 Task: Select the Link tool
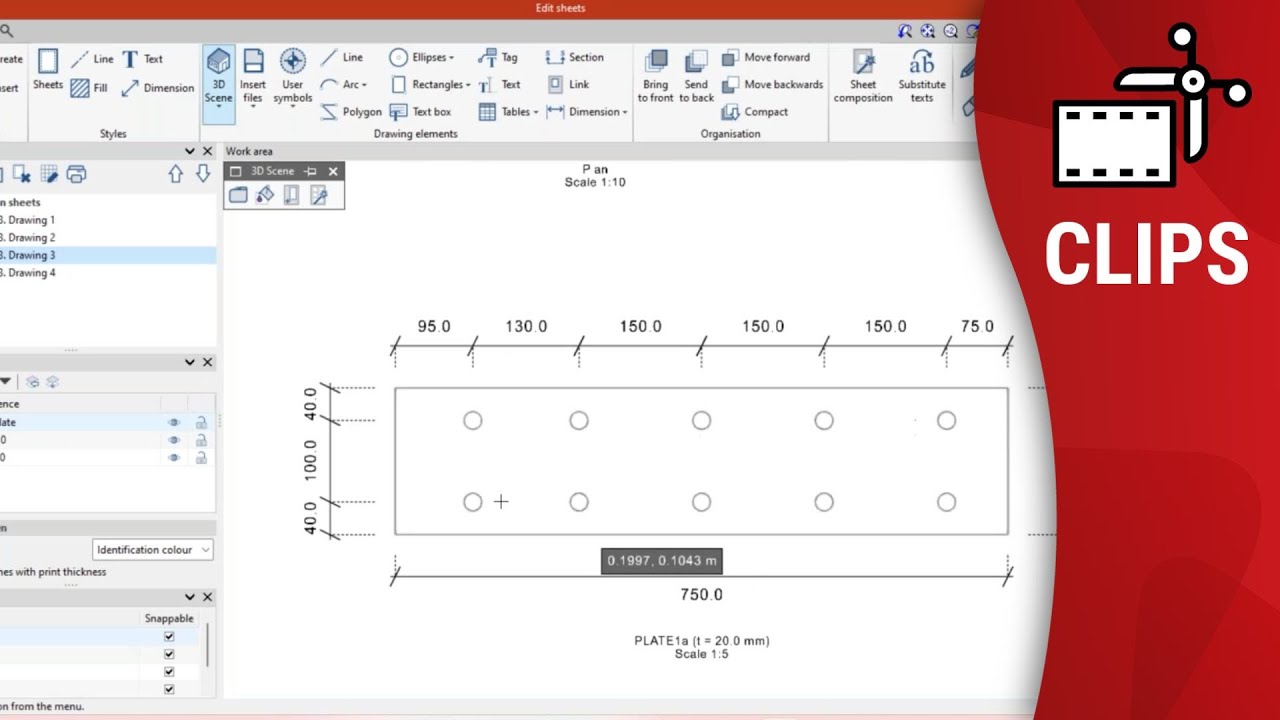(568, 85)
